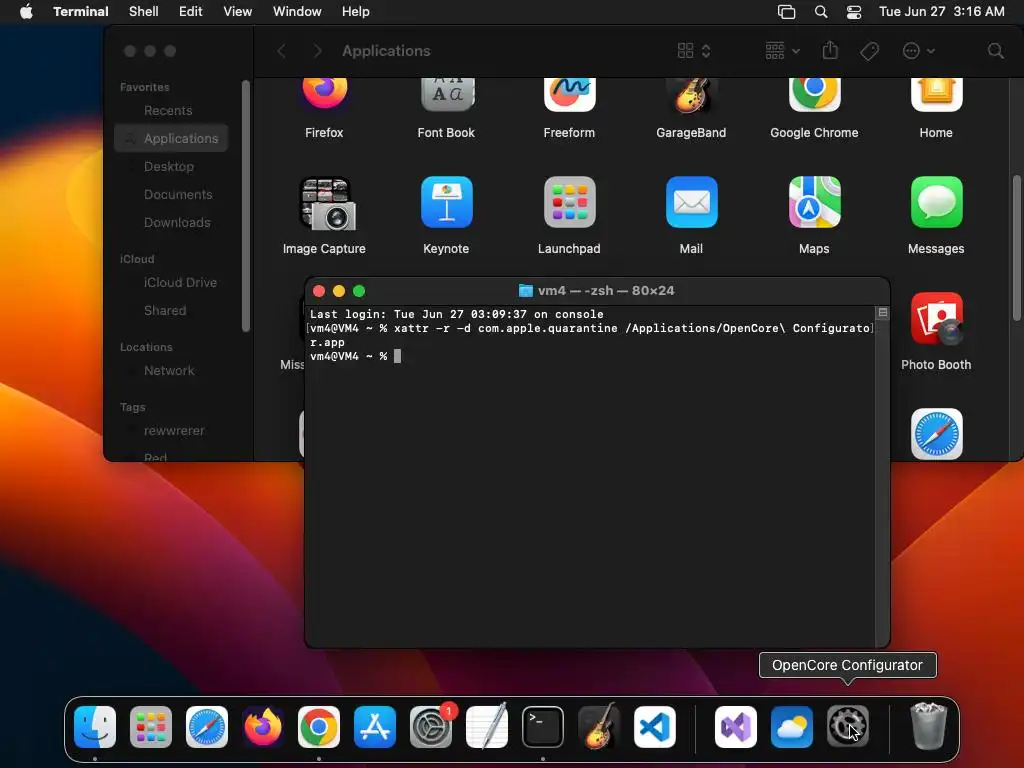This screenshot has width=1024, height=768.
Task: Open the Apple menu
Action: [x=26, y=12]
